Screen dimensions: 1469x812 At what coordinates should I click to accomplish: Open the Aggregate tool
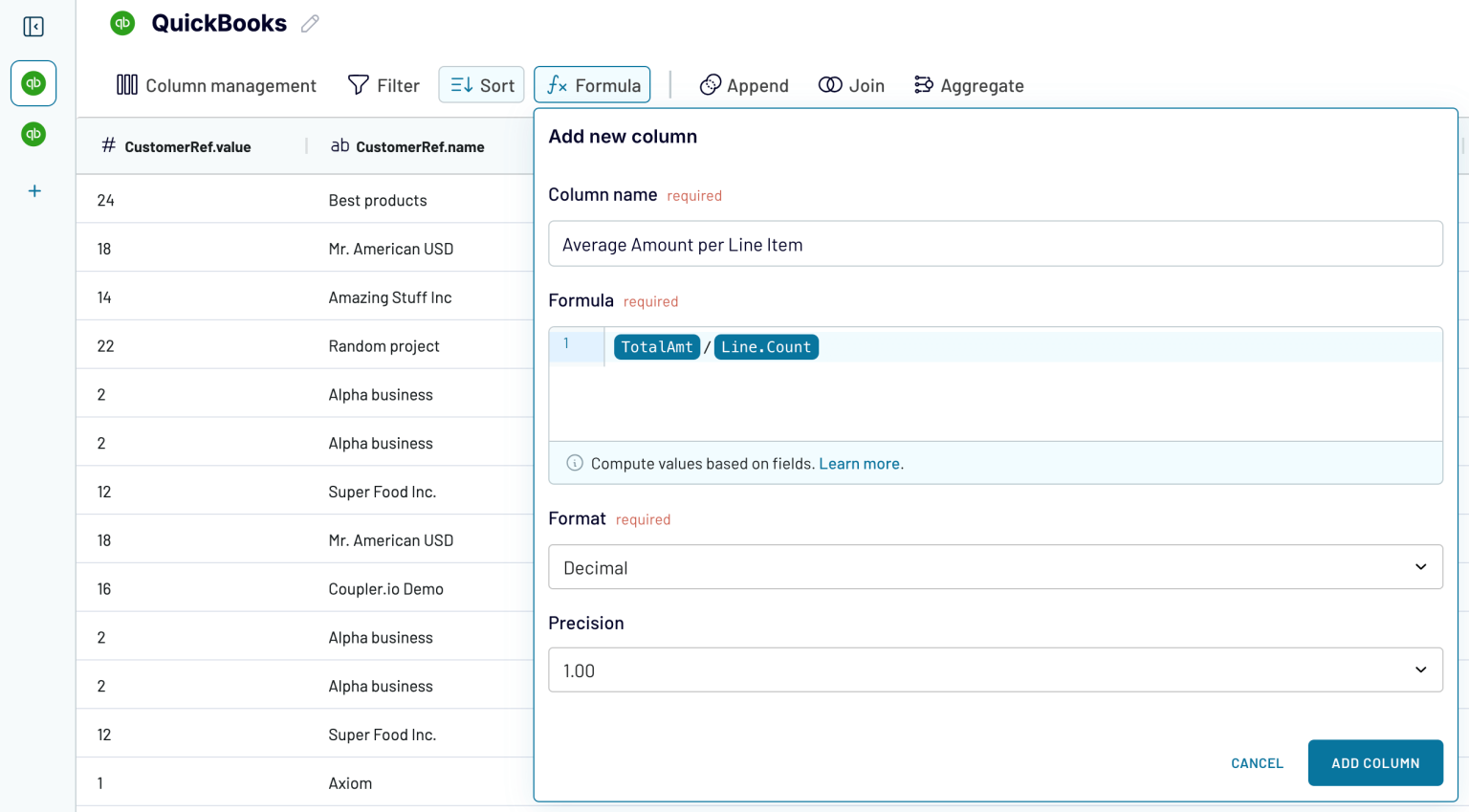pos(969,85)
